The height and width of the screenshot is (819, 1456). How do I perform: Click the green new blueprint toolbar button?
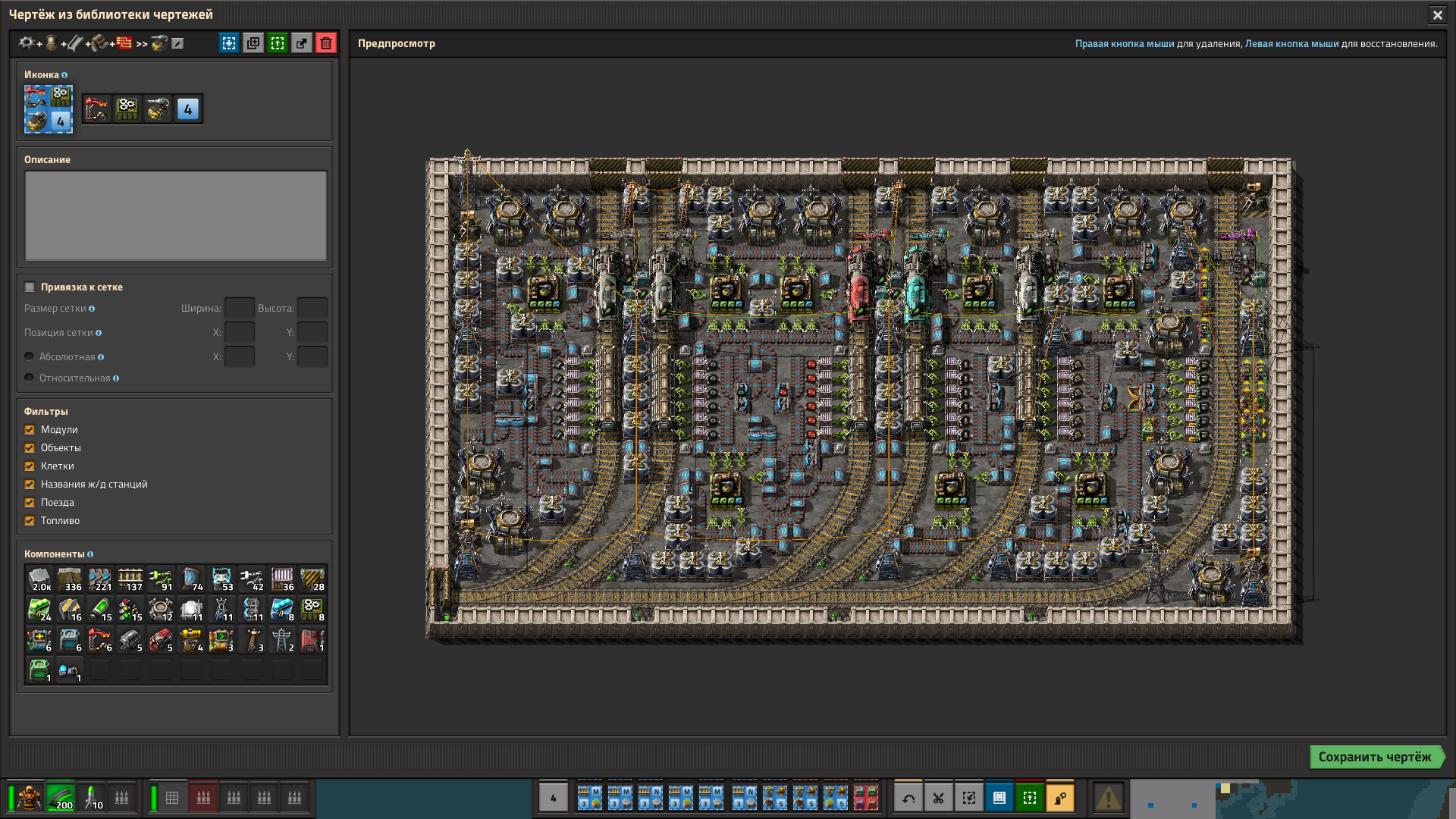[x=1030, y=798]
